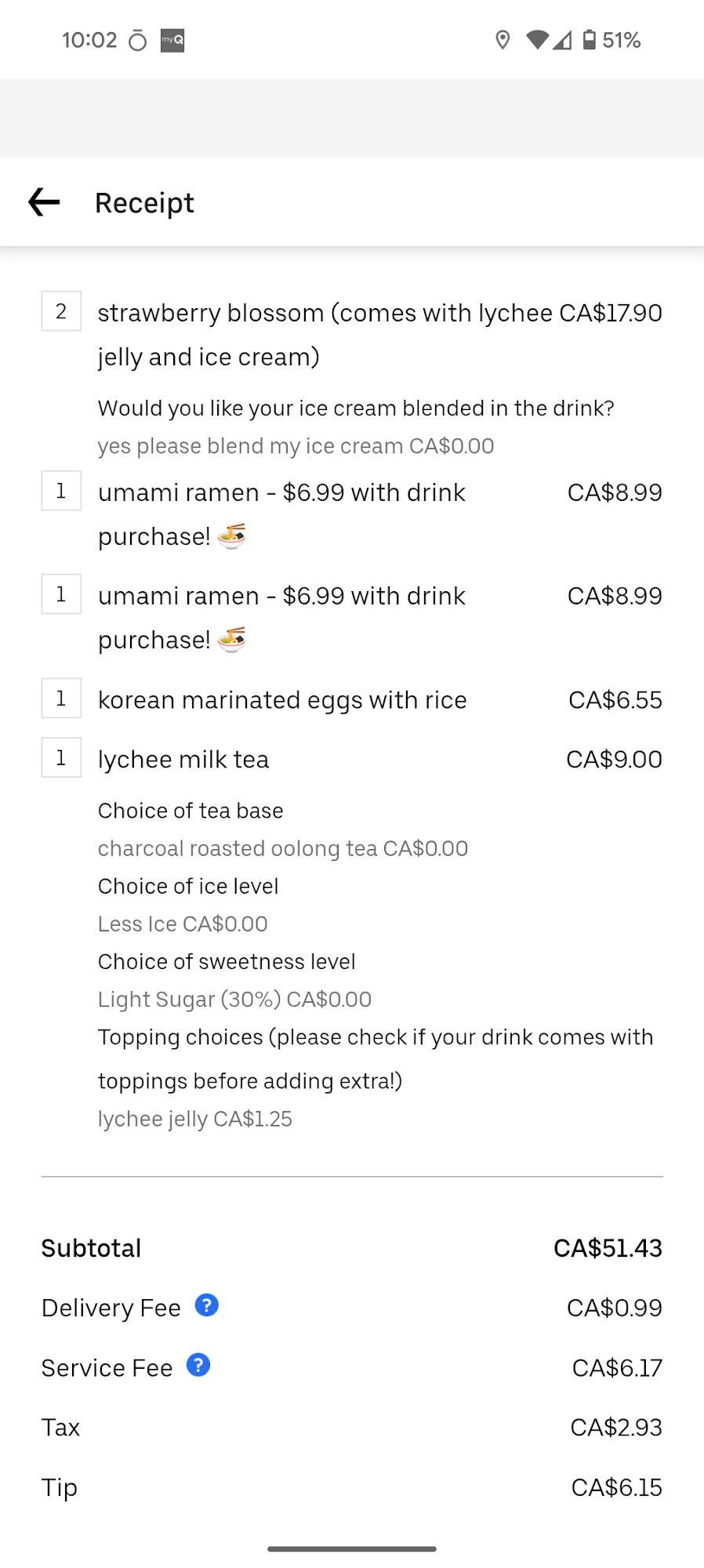Screen dimensions: 704x1568
Task: Select the lychee milk tea item
Action: 183,759
